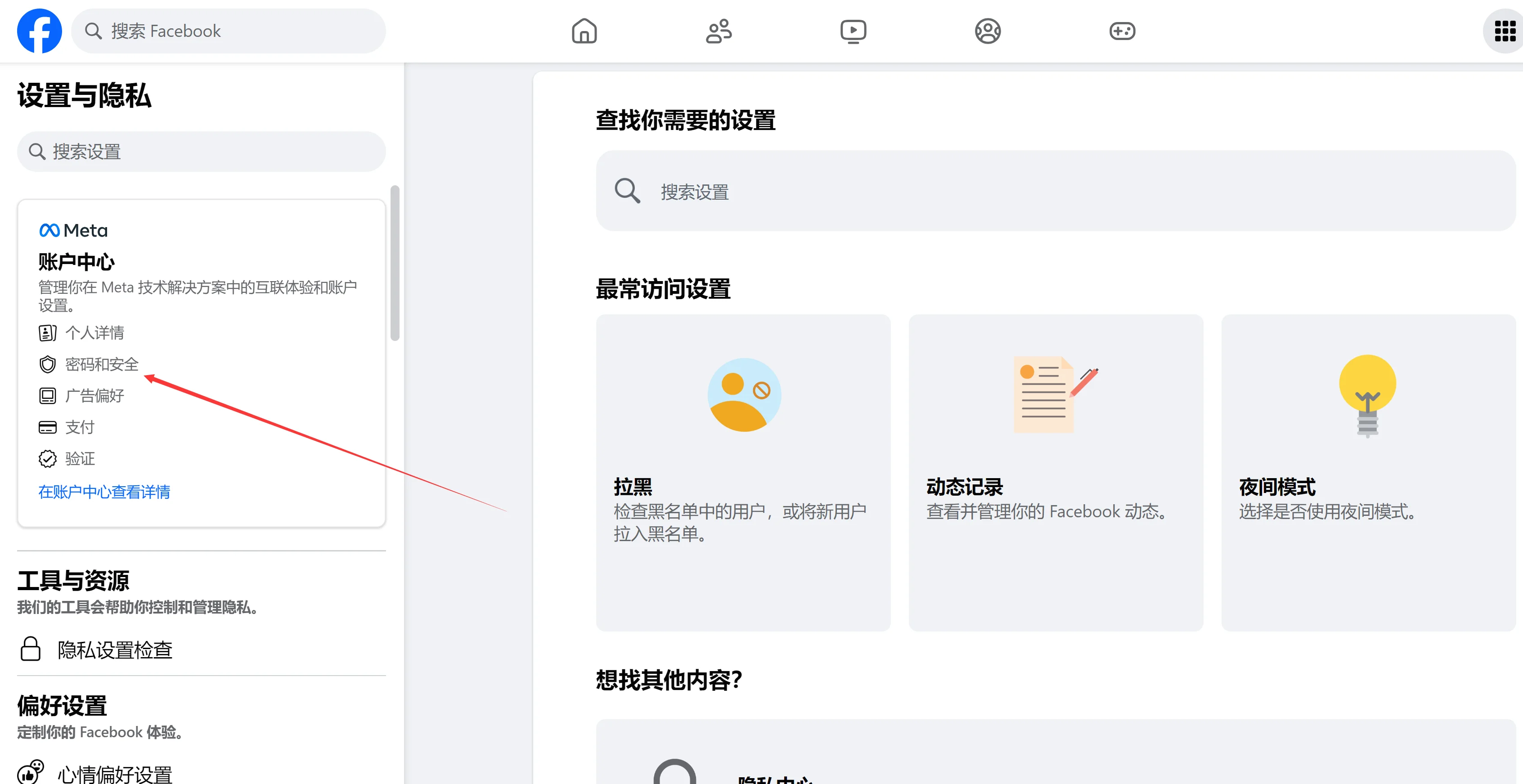1523x784 pixels.
Task: Open 支付 settings
Action: click(79, 427)
